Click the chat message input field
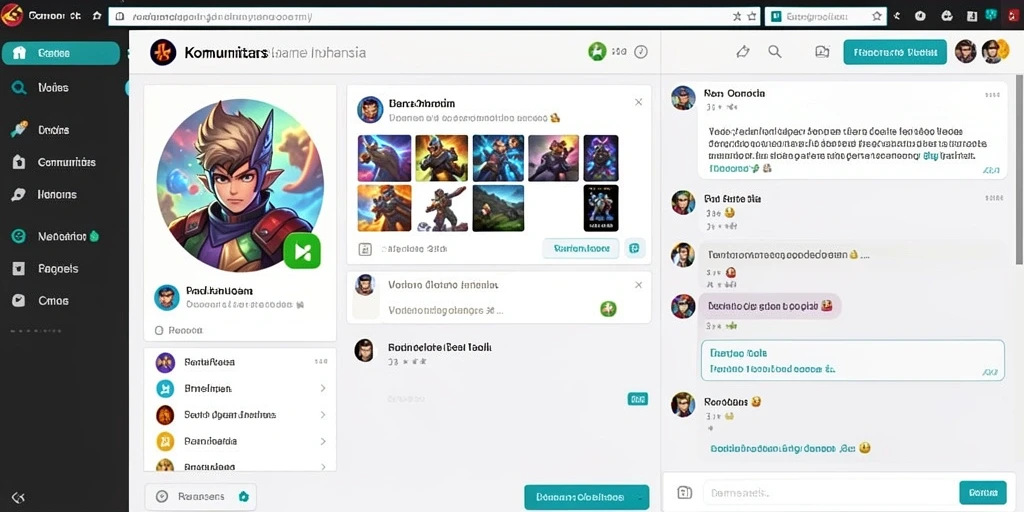 (828, 493)
